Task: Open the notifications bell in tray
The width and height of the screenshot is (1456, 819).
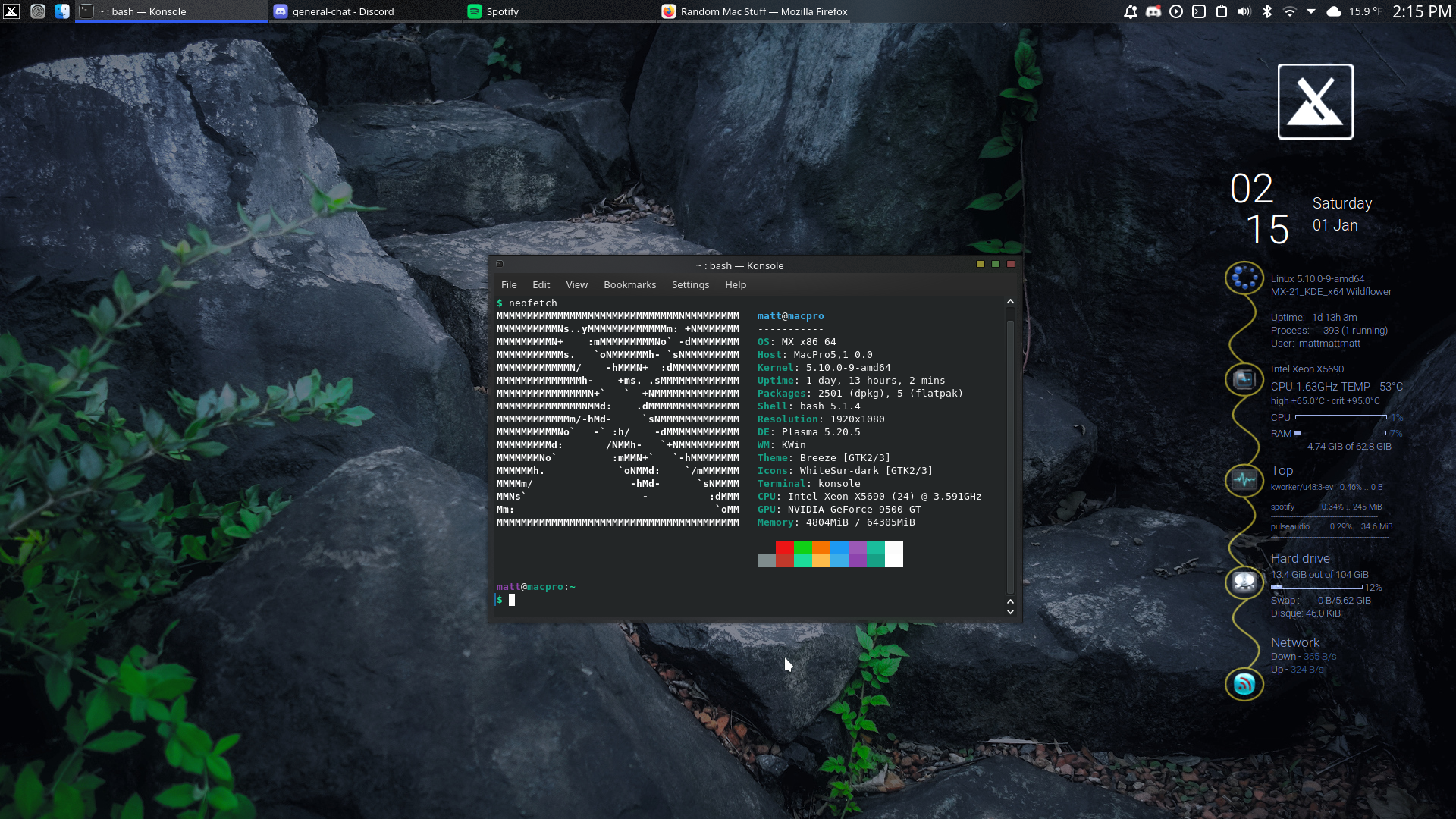Action: (1130, 11)
